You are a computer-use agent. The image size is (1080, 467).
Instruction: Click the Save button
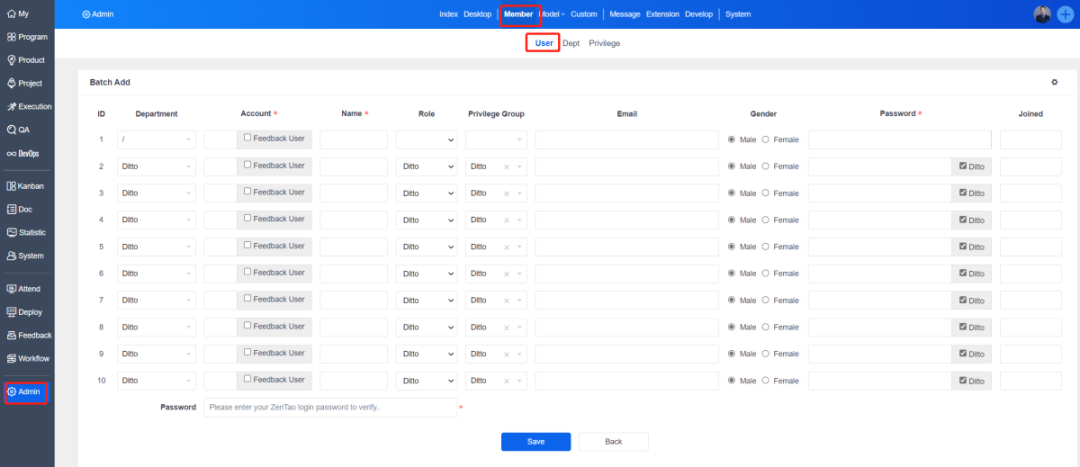click(x=535, y=442)
